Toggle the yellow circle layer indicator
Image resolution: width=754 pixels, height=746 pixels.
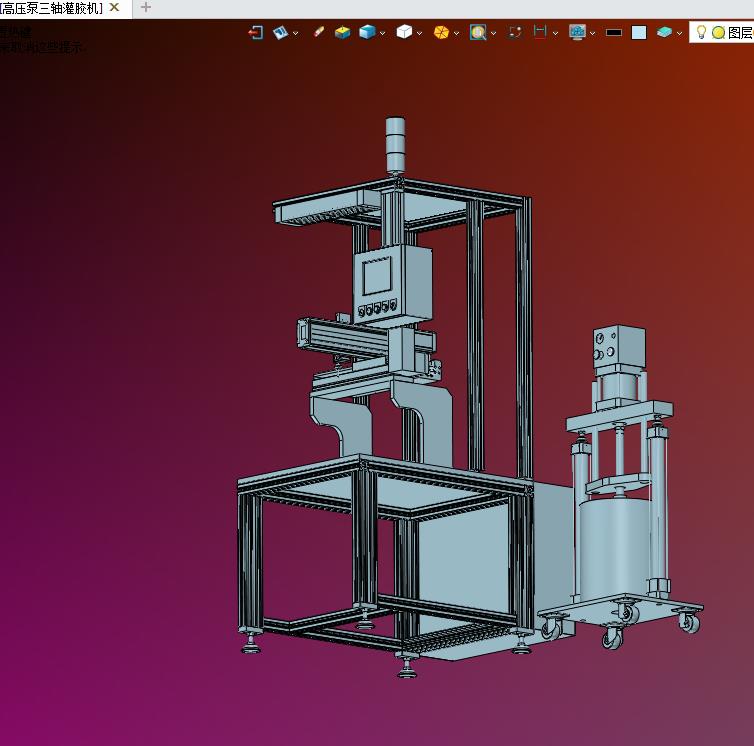pyautogui.click(x=718, y=32)
